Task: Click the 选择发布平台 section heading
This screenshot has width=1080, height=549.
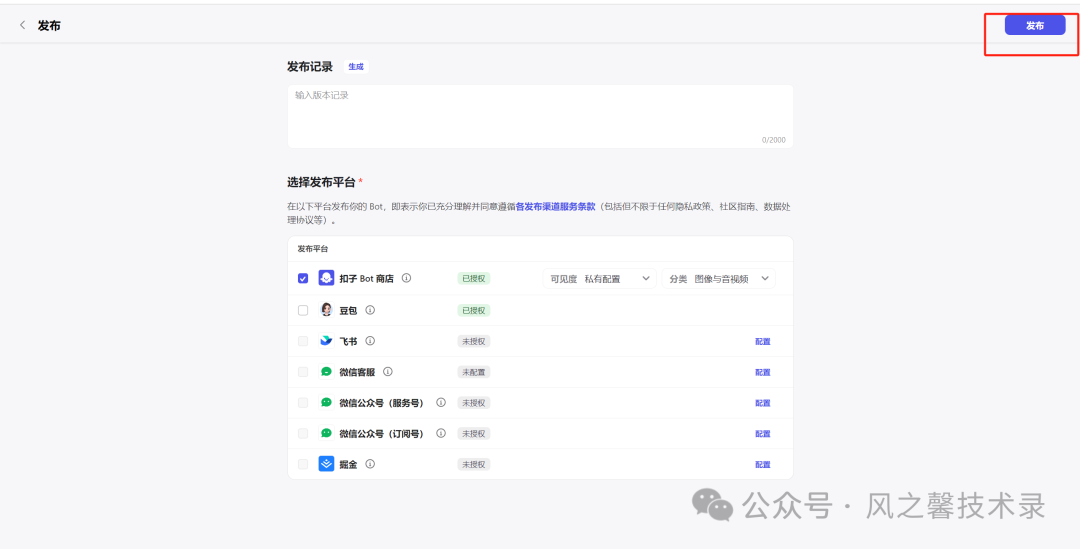Action: [x=322, y=183]
